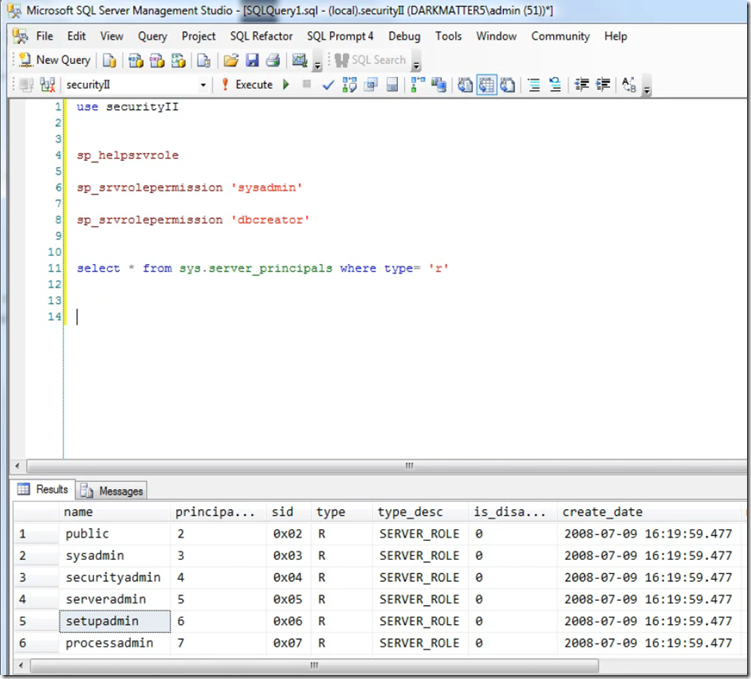Start an Analysis Services XMLA Query
Screen dimensions: 751x679
[178, 60]
